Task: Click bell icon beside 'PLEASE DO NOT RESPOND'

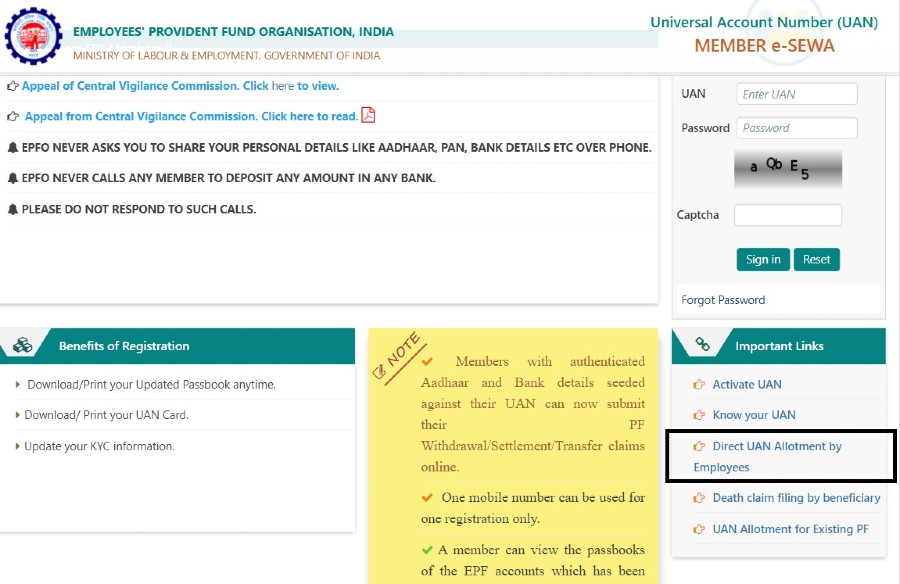Action: tap(13, 209)
